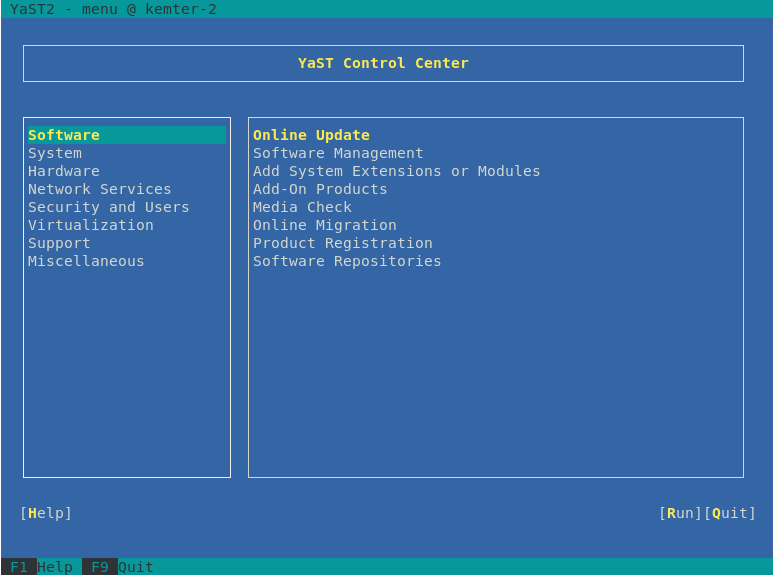773x575 pixels.
Task: Select the Support category
Action: pos(59,243)
